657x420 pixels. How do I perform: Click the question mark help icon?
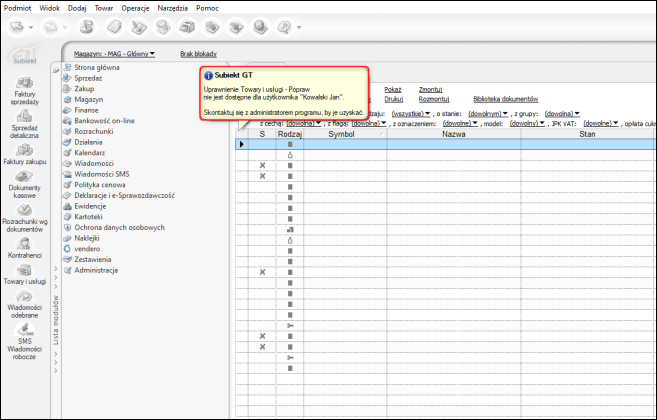285,27
